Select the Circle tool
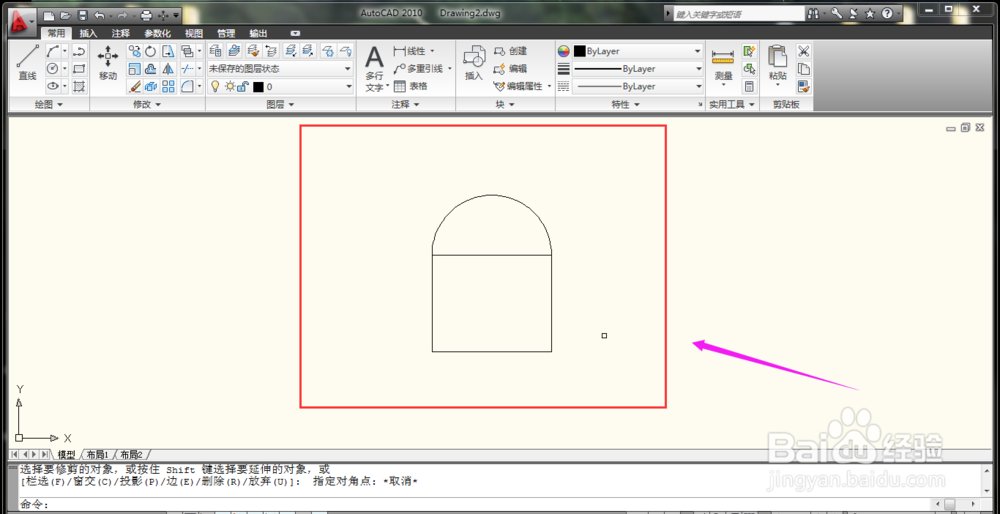This screenshot has width=1000, height=514. (x=53, y=69)
